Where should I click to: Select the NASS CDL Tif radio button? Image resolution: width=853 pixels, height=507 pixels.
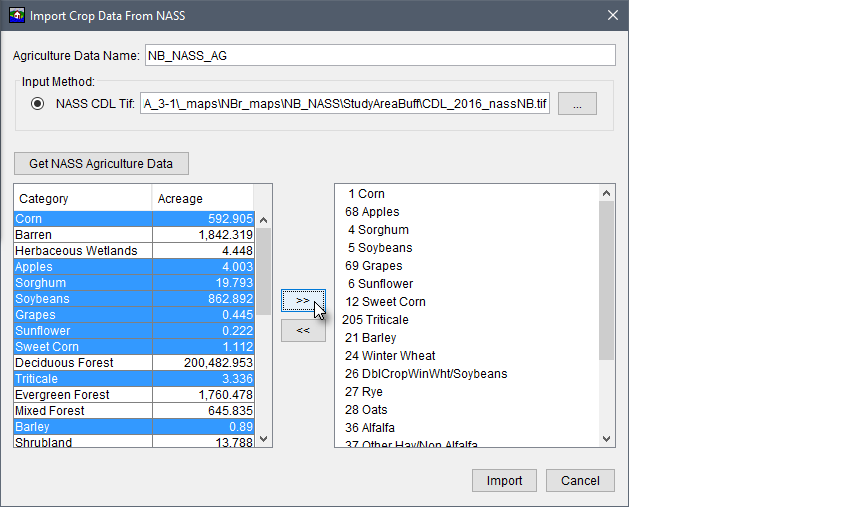[x=38, y=103]
